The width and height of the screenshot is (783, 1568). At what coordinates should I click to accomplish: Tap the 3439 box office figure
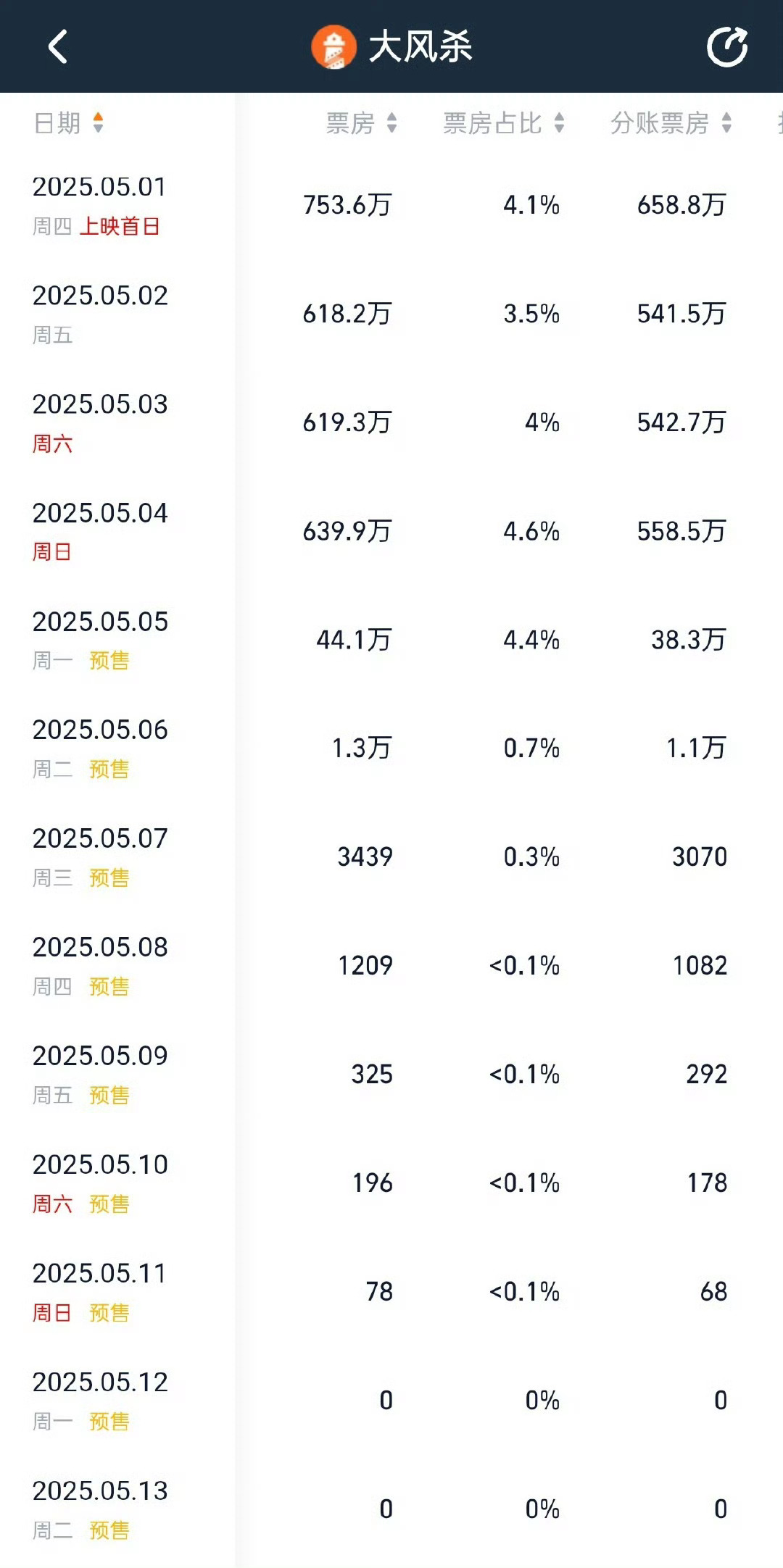point(365,857)
